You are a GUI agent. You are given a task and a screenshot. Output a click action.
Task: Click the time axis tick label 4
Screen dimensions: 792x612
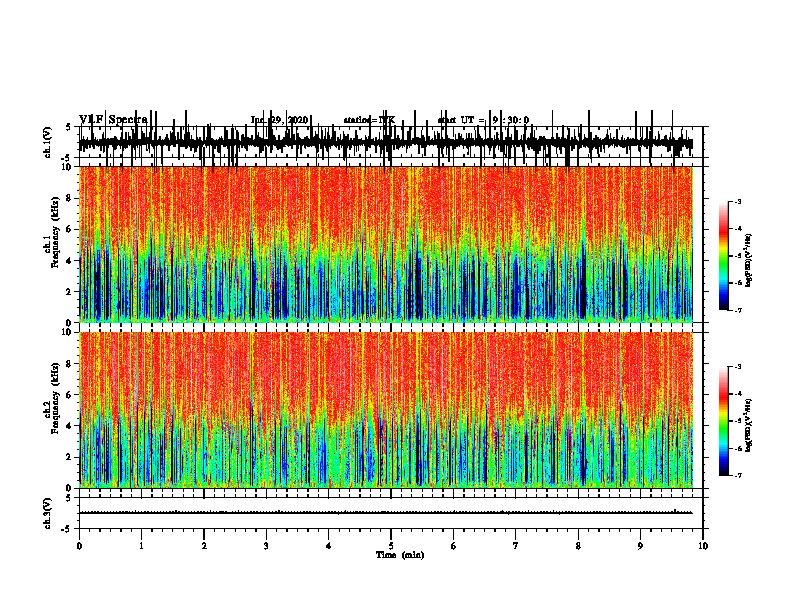click(x=328, y=546)
